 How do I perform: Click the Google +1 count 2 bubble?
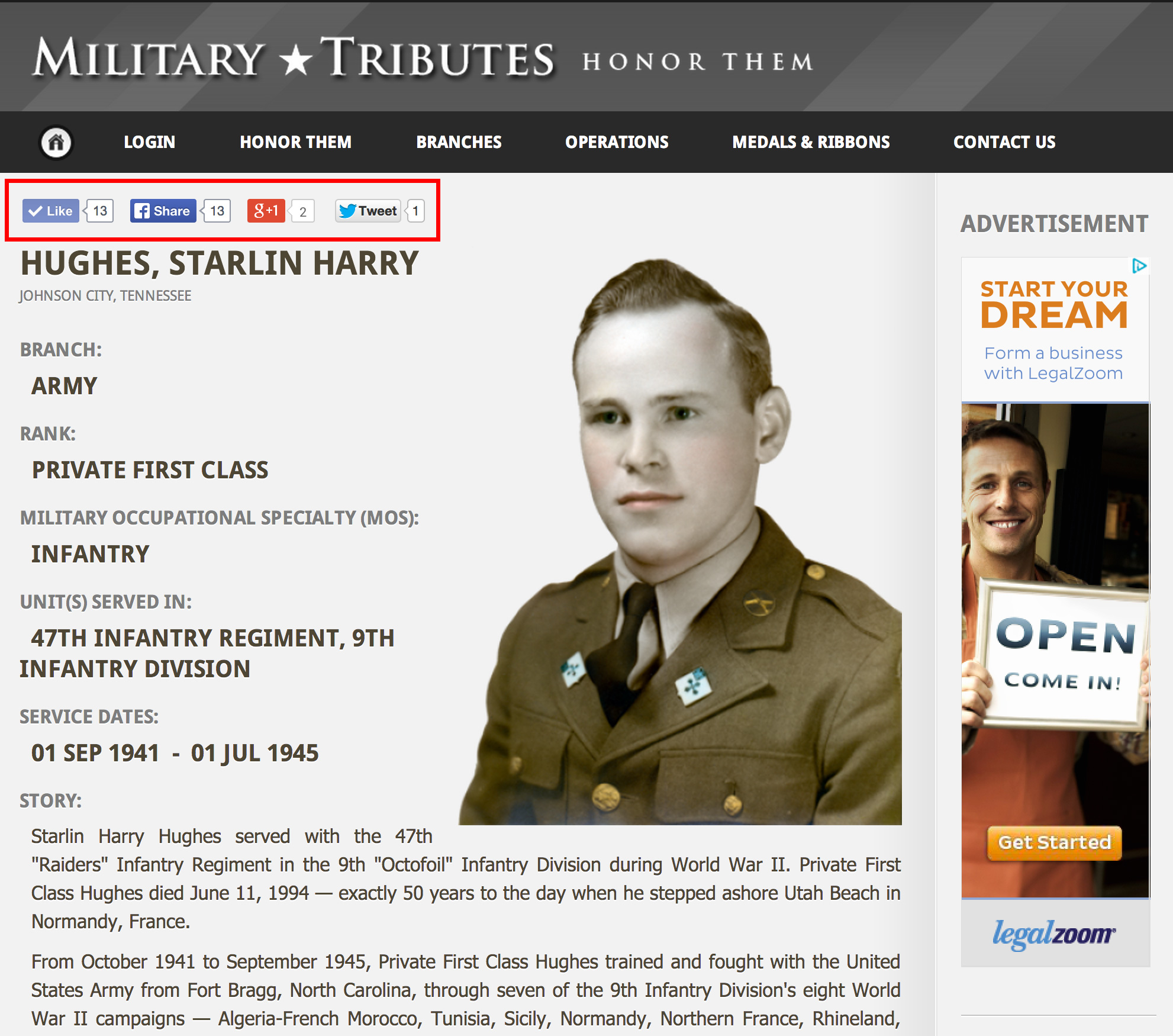click(x=302, y=211)
